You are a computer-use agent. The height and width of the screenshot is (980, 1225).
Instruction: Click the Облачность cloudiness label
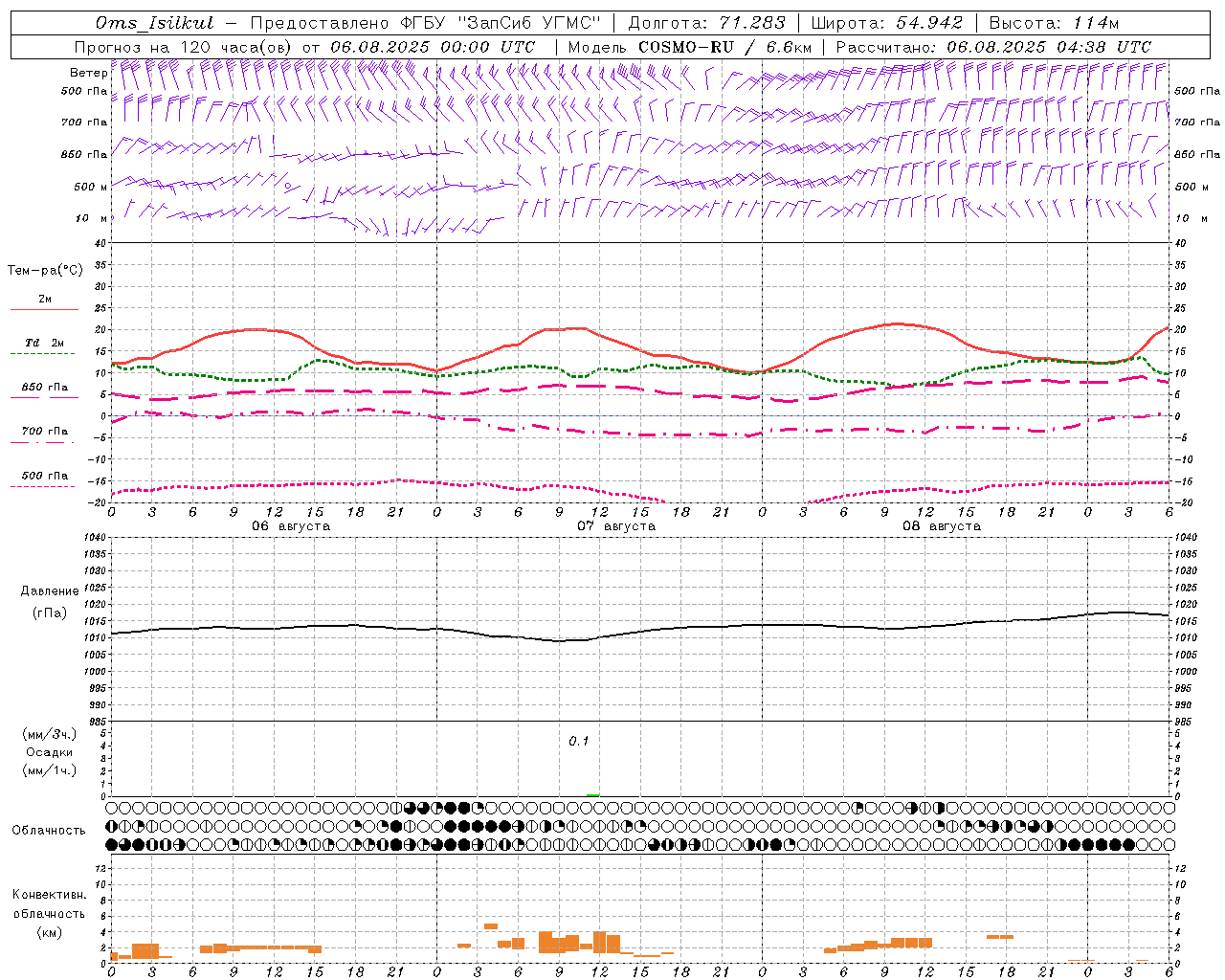pos(49,831)
